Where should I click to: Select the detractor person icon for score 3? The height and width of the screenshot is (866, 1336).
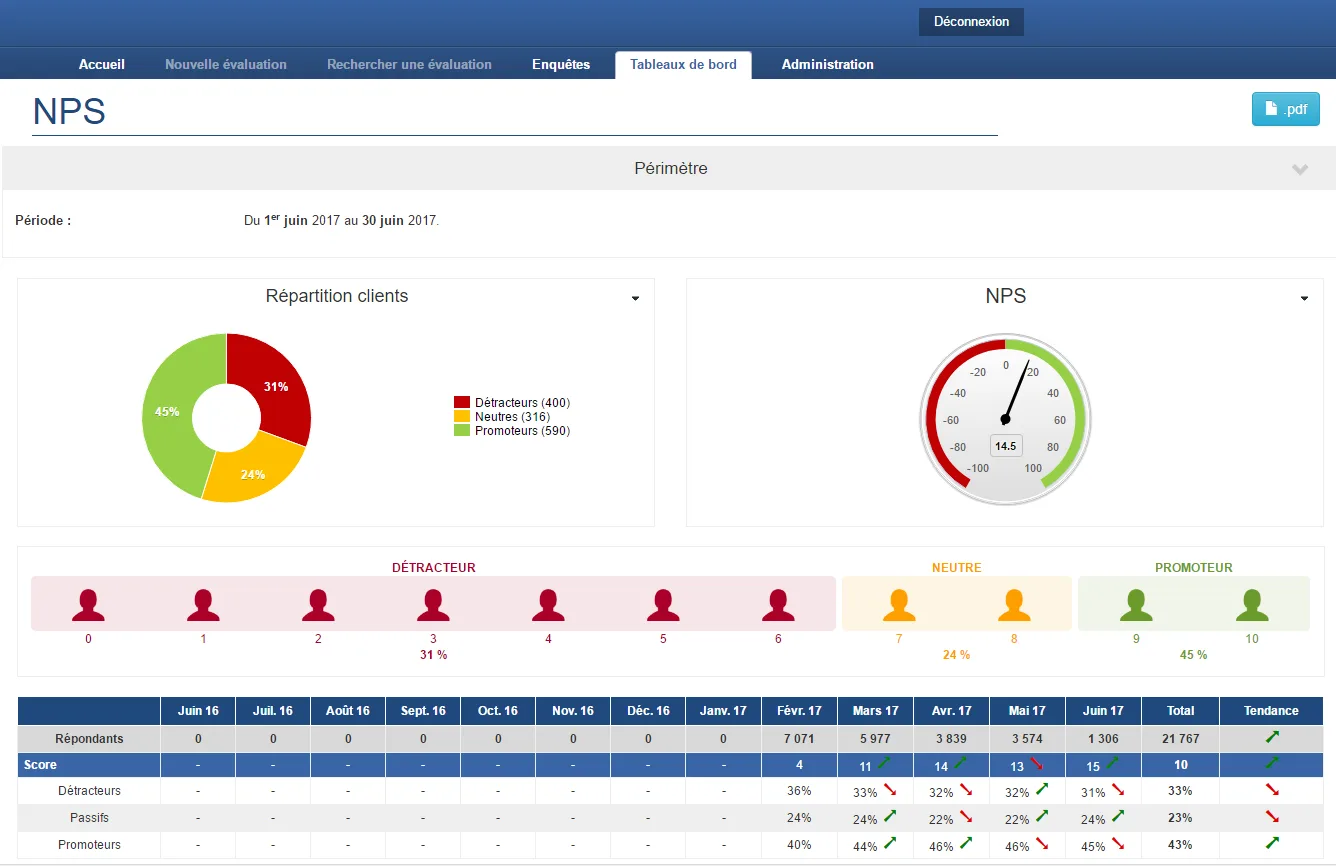[x=433, y=605]
